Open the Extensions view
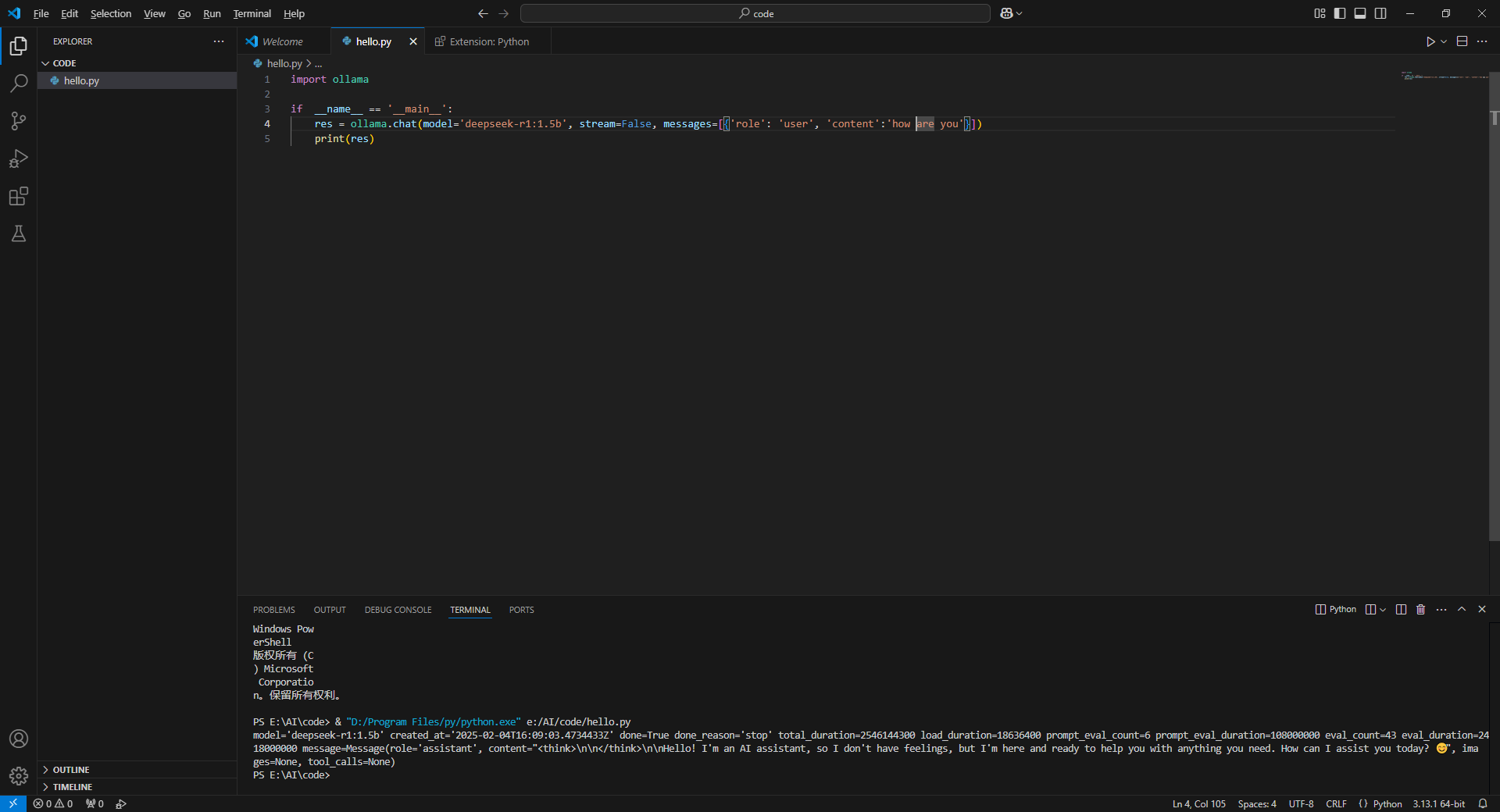This screenshot has width=1500, height=812. tap(19, 196)
